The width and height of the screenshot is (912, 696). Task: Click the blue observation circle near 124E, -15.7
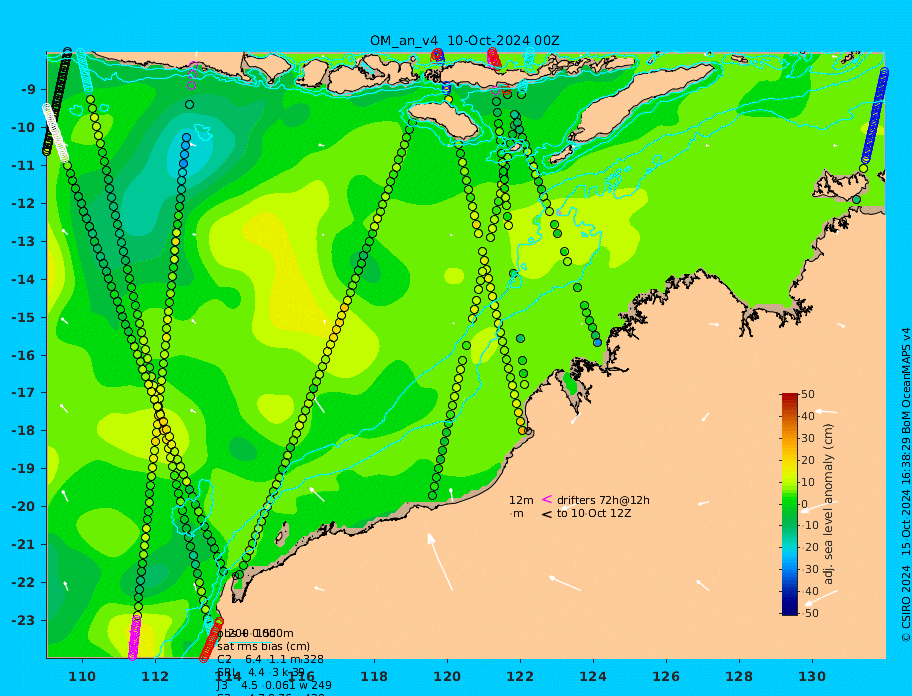(x=597, y=342)
